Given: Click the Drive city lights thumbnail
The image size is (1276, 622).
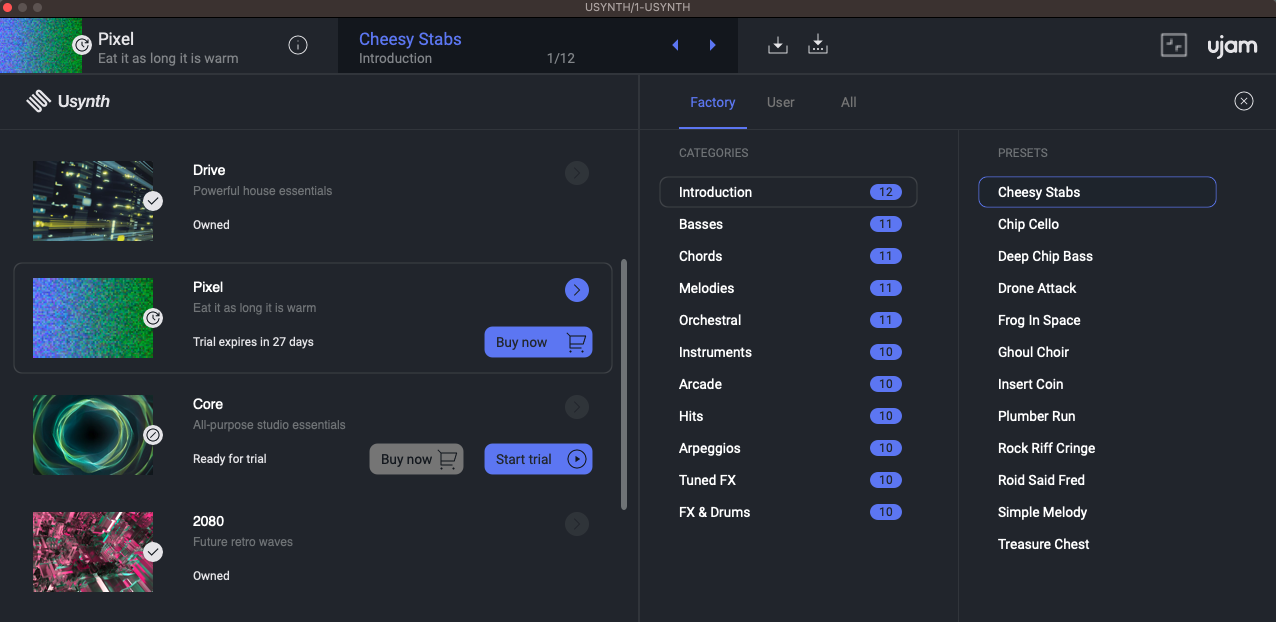Looking at the screenshot, I should tap(93, 201).
